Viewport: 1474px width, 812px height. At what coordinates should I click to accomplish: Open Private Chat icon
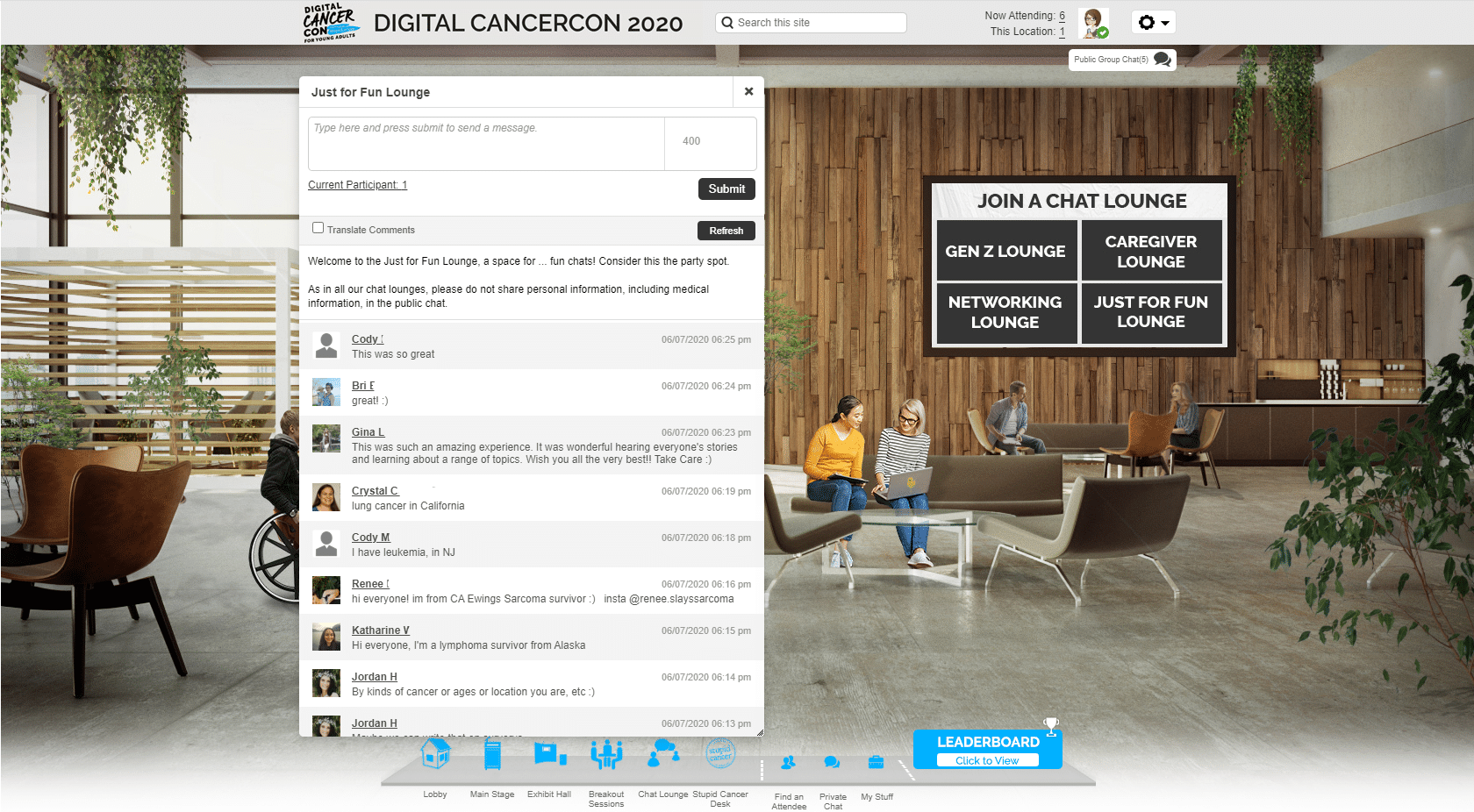[x=833, y=763]
